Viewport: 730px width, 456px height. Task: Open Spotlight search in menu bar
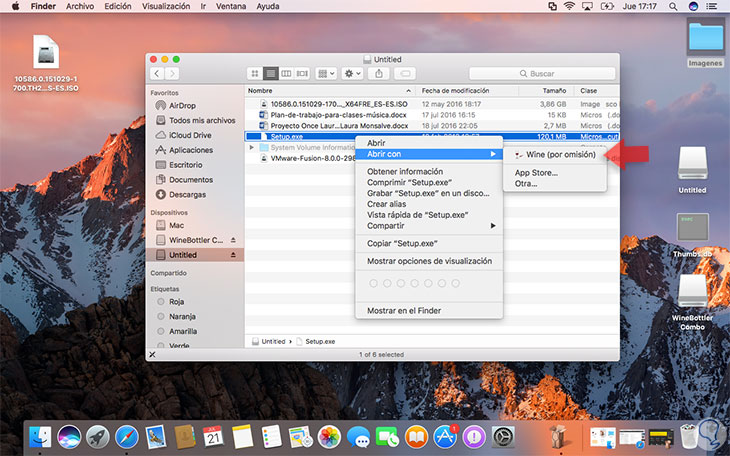(673, 7)
